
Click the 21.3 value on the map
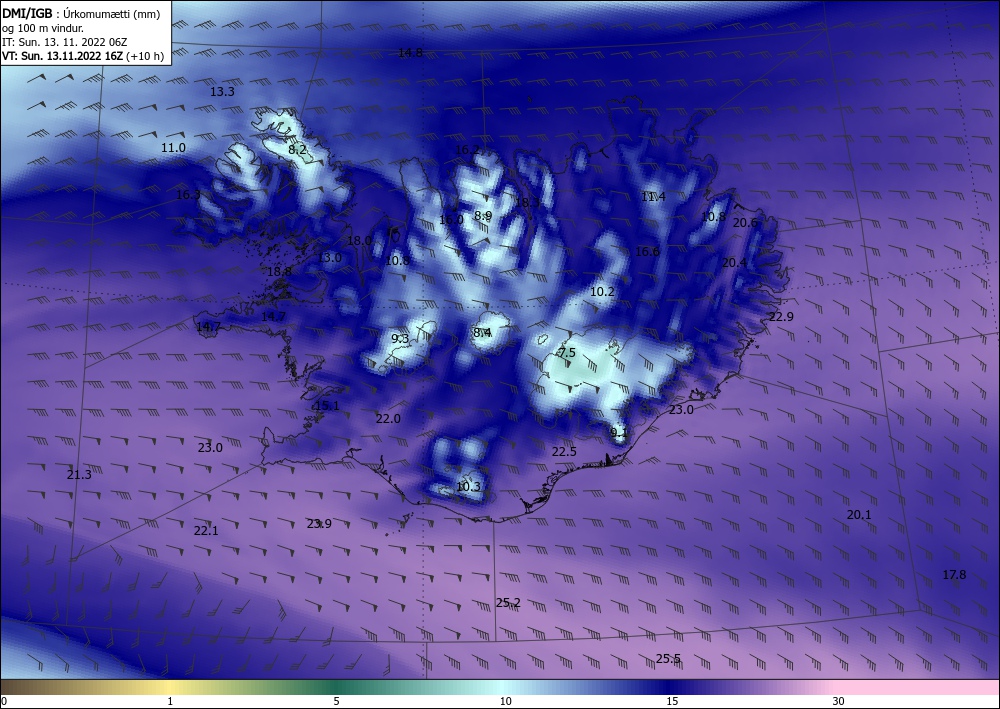(79, 474)
